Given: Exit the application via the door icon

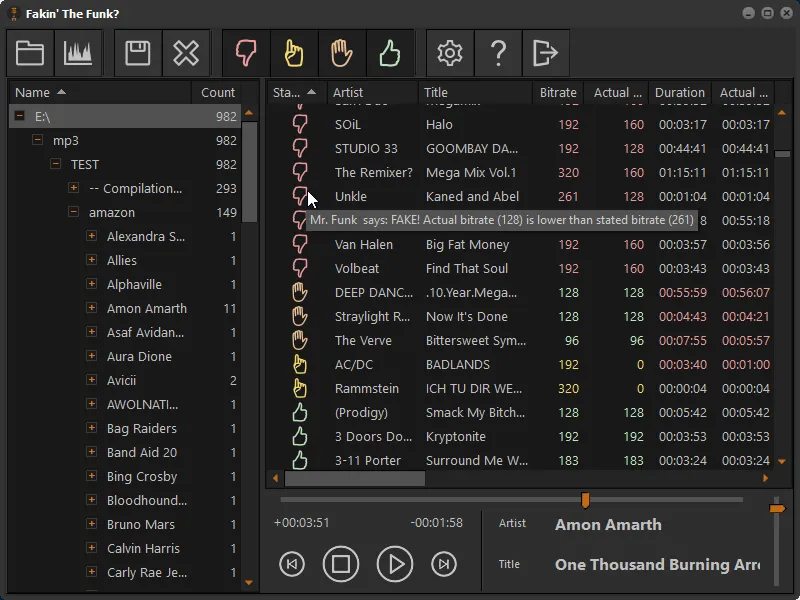Looking at the screenshot, I should click(x=545, y=53).
